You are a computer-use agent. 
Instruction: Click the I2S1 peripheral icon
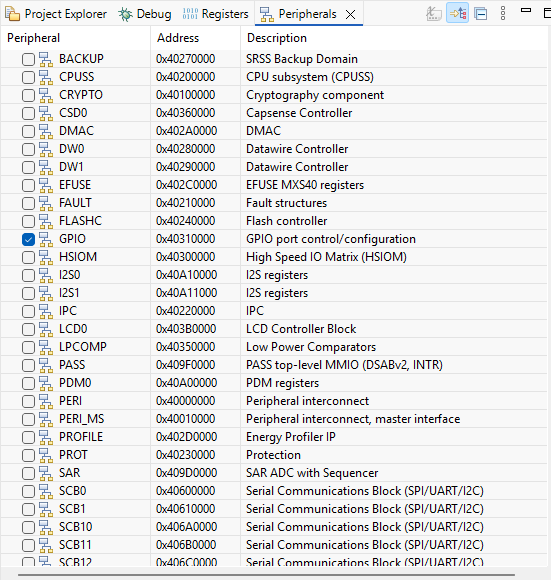46,293
